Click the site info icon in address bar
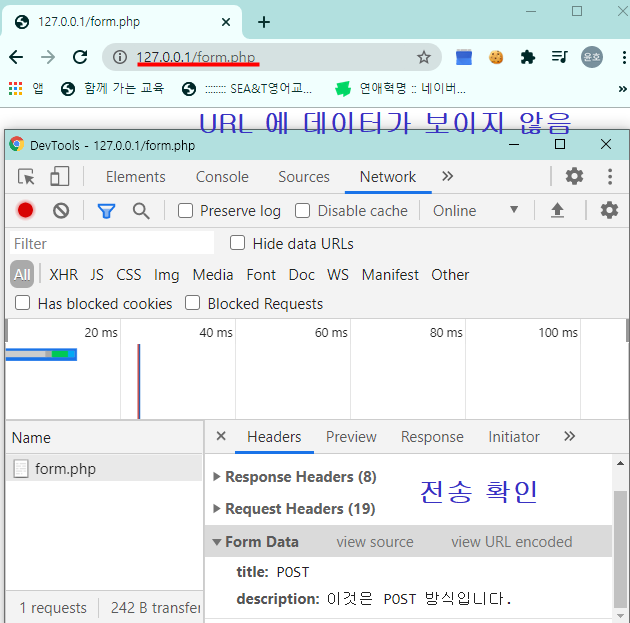The image size is (630, 623). 119,57
